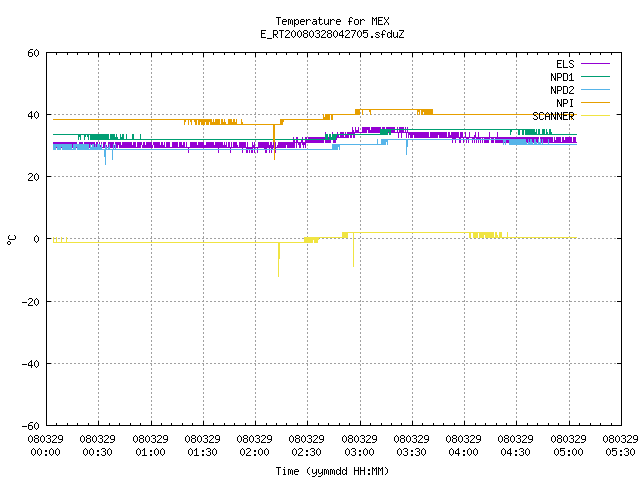Click the light-blue NPD2 legend line sample

pyautogui.click(x=596, y=89)
